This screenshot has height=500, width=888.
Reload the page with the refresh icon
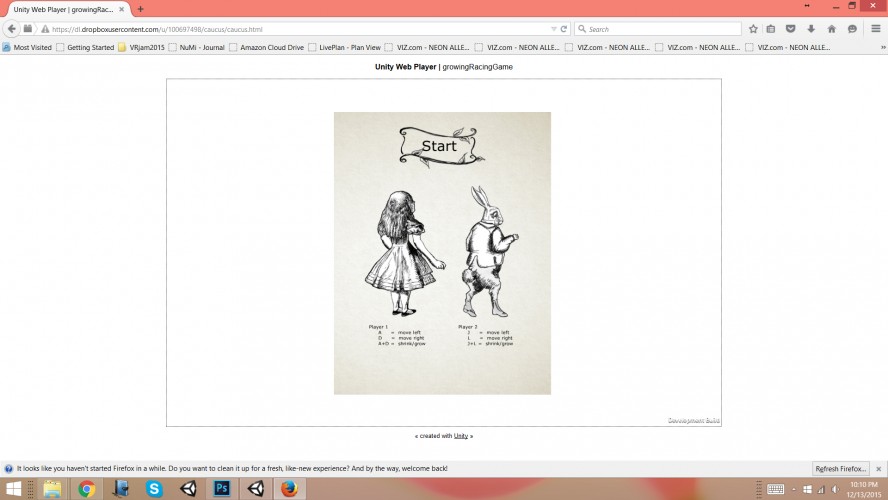[x=563, y=29]
